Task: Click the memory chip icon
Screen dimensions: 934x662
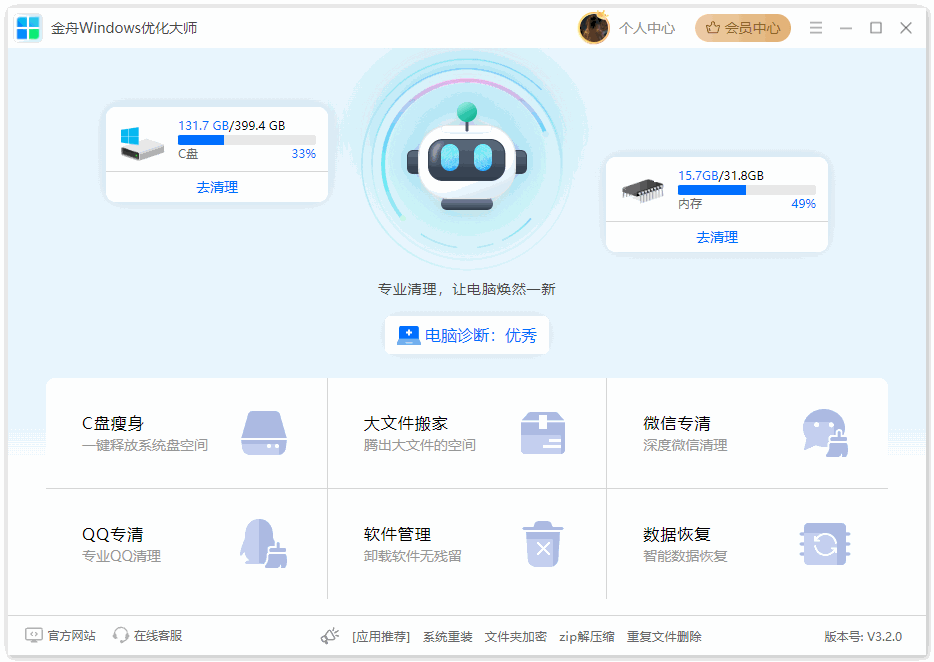Action: 642,191
